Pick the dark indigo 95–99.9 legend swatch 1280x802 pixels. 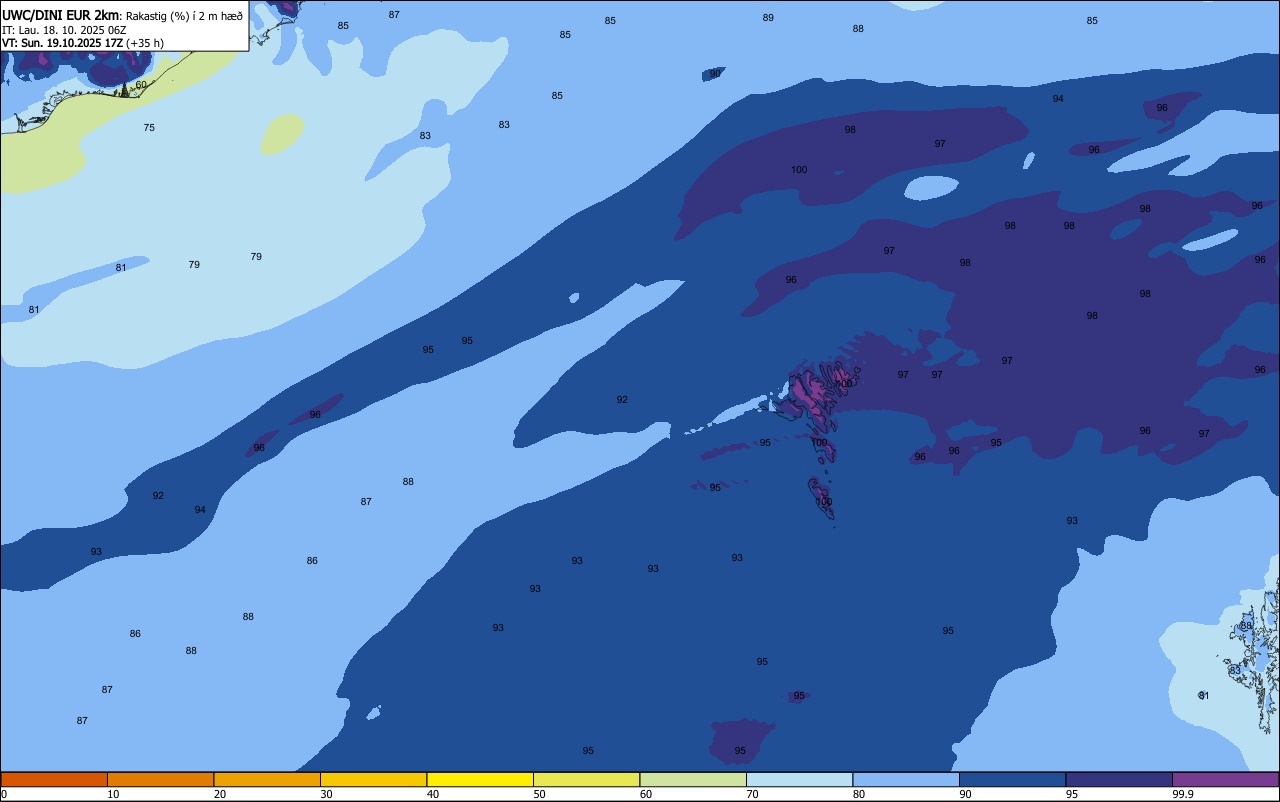[1119, 779]
